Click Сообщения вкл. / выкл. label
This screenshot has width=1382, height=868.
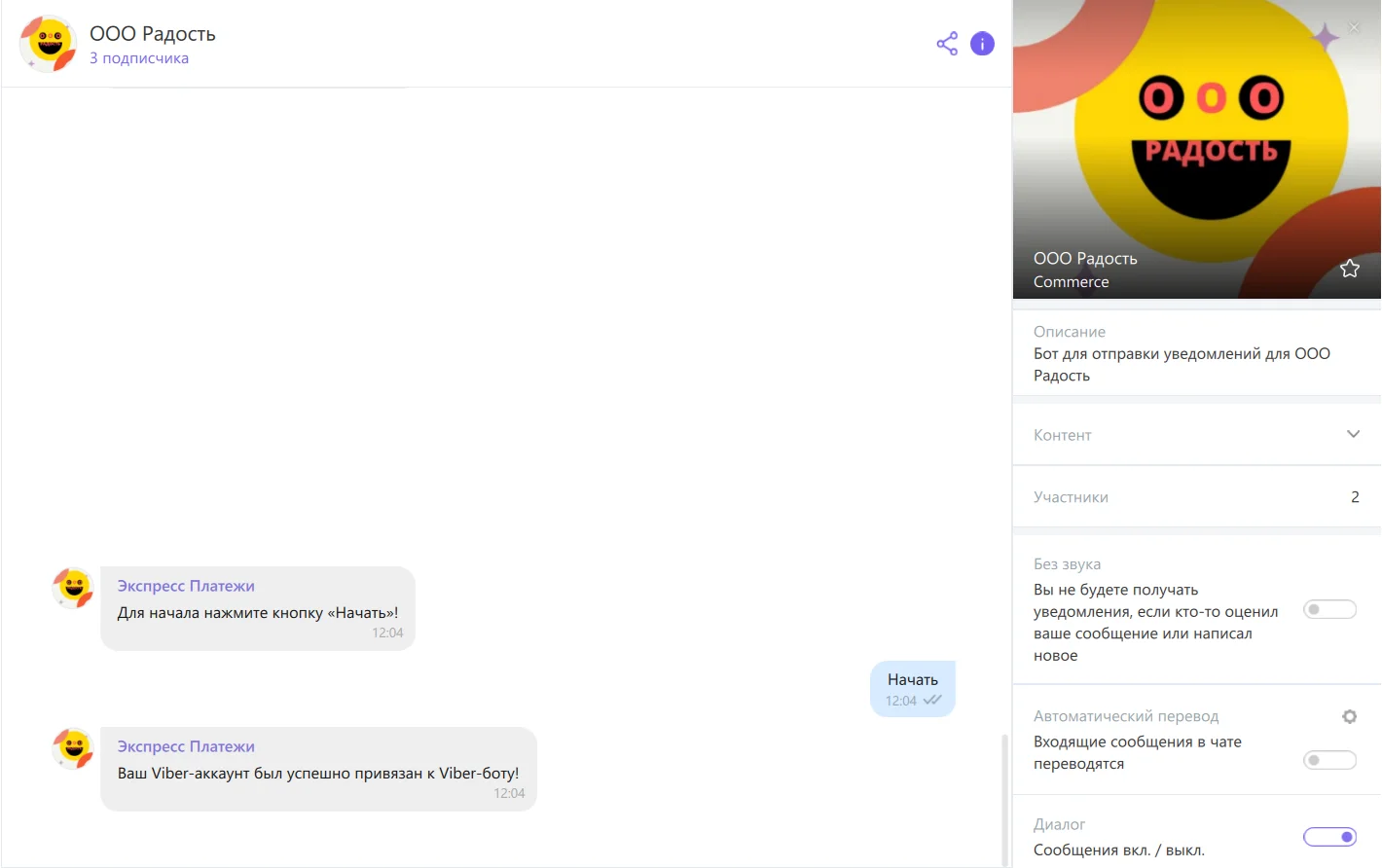[x=1119, y=850]
